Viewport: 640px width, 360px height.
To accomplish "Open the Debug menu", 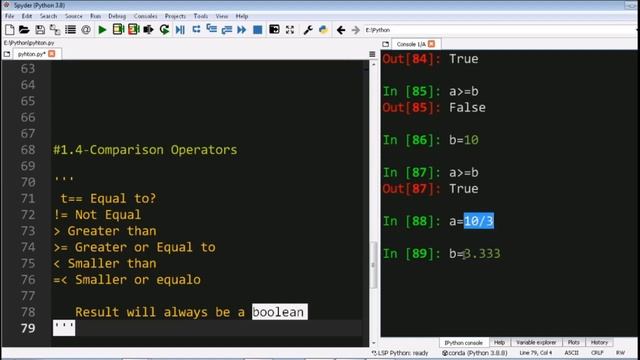I will coord(117,16).
